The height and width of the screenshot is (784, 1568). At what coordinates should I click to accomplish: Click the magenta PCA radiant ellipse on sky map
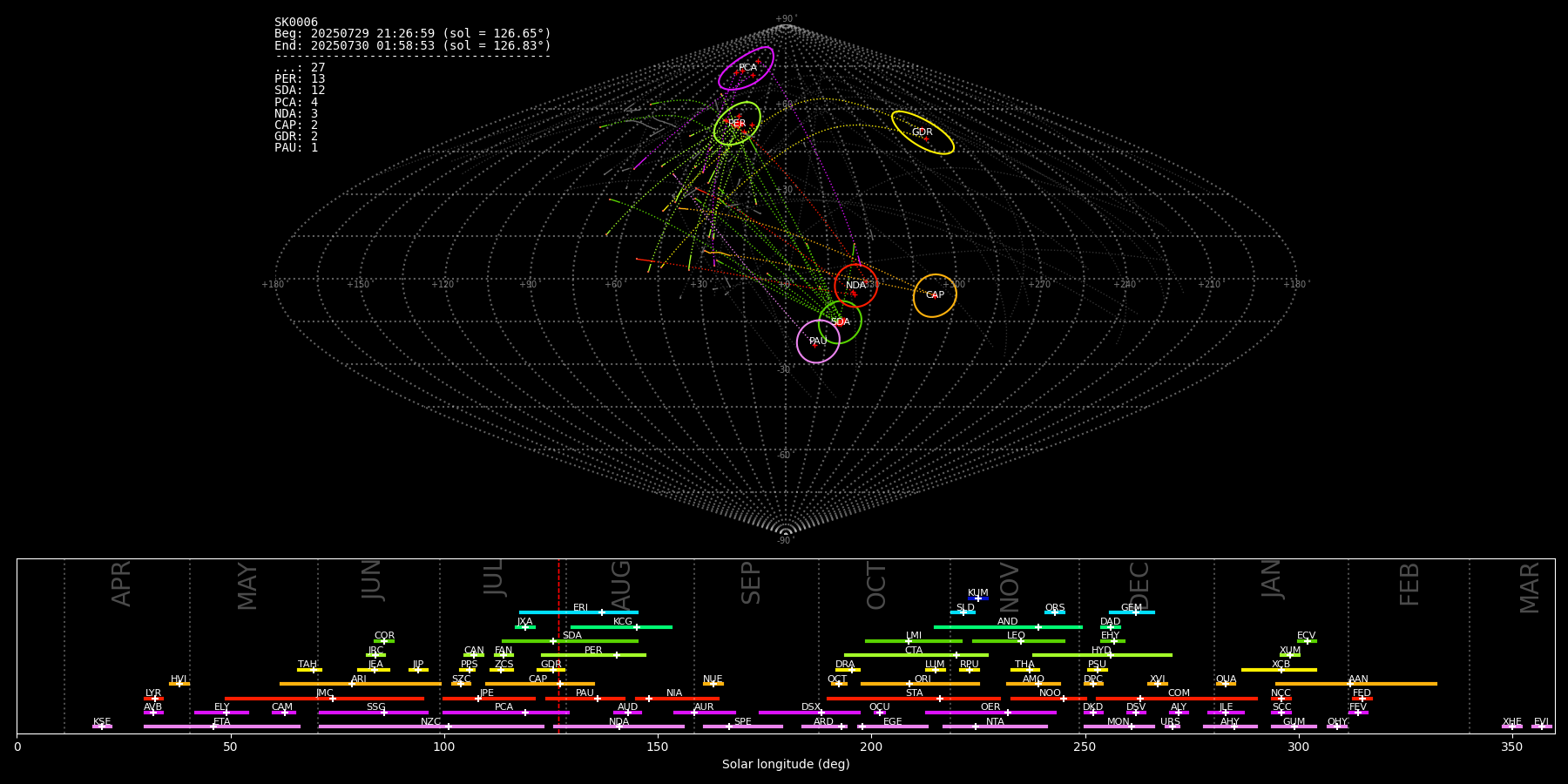[x=746, y=68]
